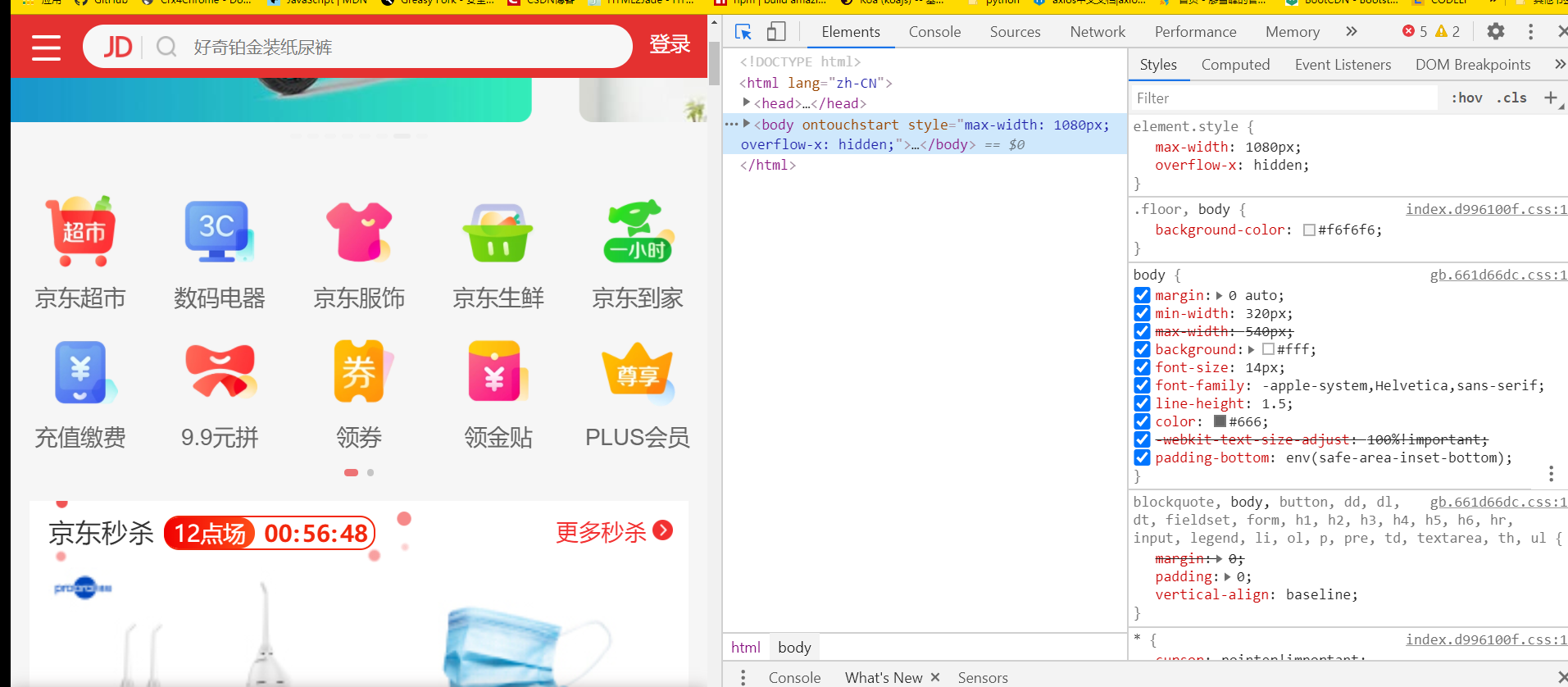The image size is (1568, 687).
Task: Open index.d996100f.css:1 link for .floor rule
Action: (x=1486, y=209)
